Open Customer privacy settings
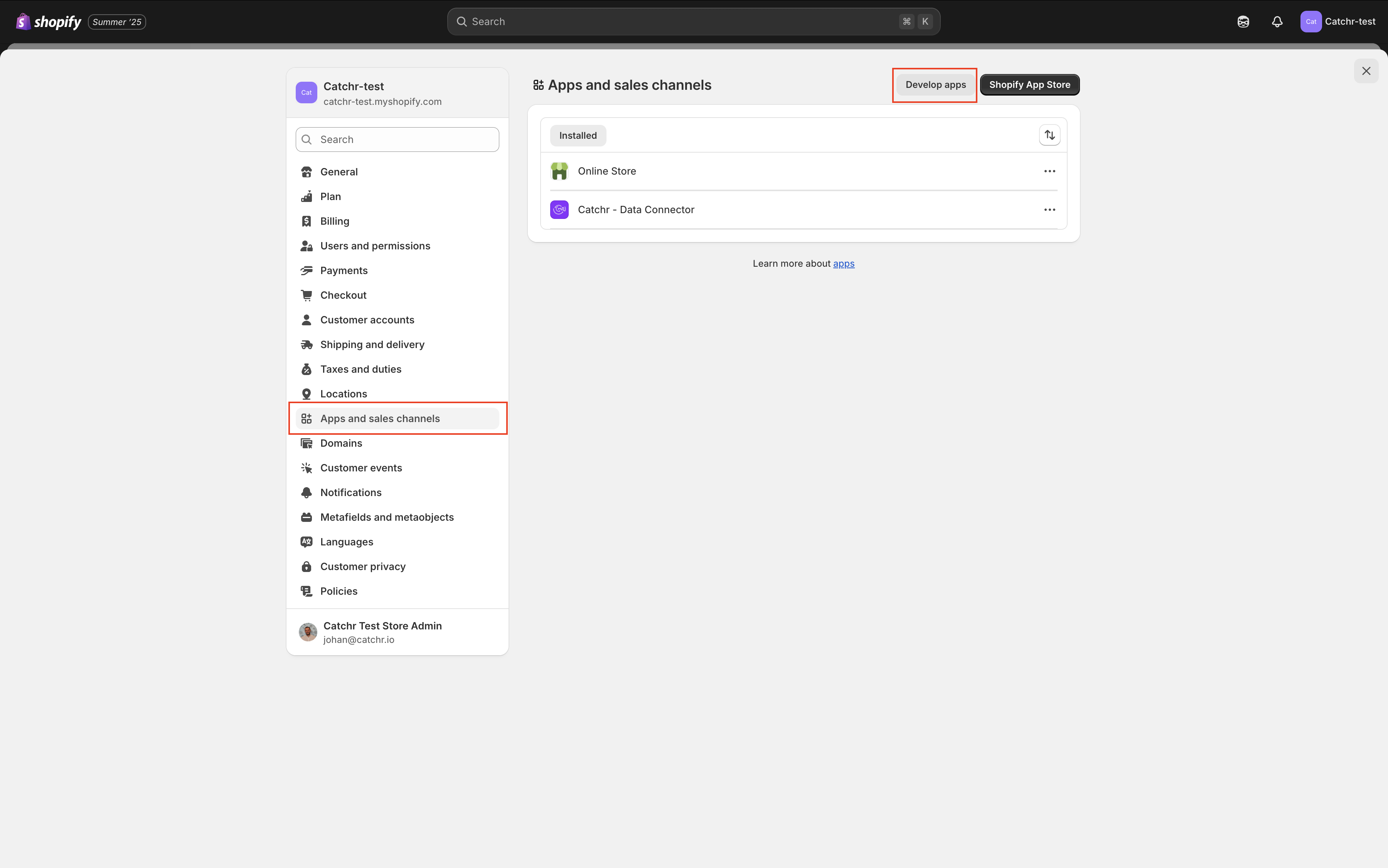The image size is (1388, 868). click(398, 567)
